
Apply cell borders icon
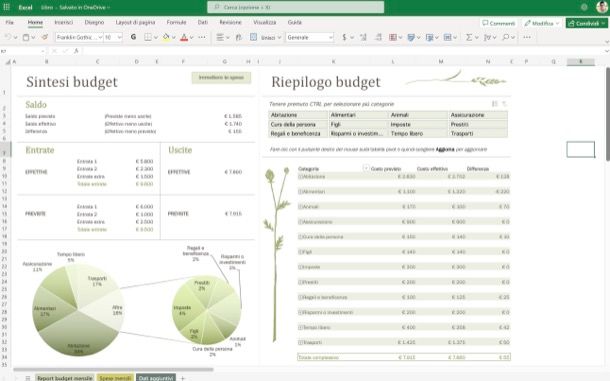[148, 37]
